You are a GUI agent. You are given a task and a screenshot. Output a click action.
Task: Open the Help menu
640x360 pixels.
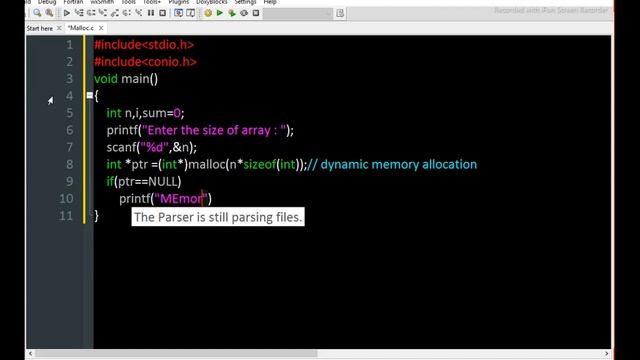click(x=270, y=2)
